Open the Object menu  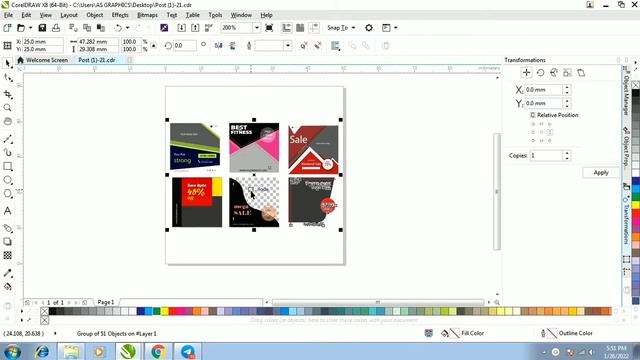(95, 15)
